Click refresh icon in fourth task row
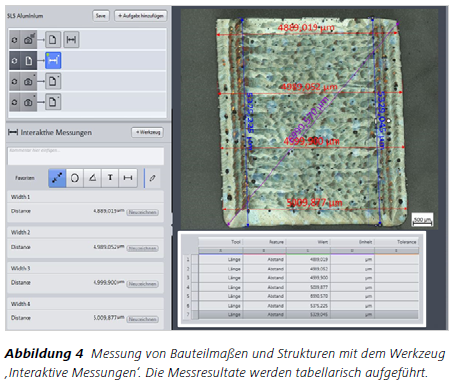 [x=14, y=102]
